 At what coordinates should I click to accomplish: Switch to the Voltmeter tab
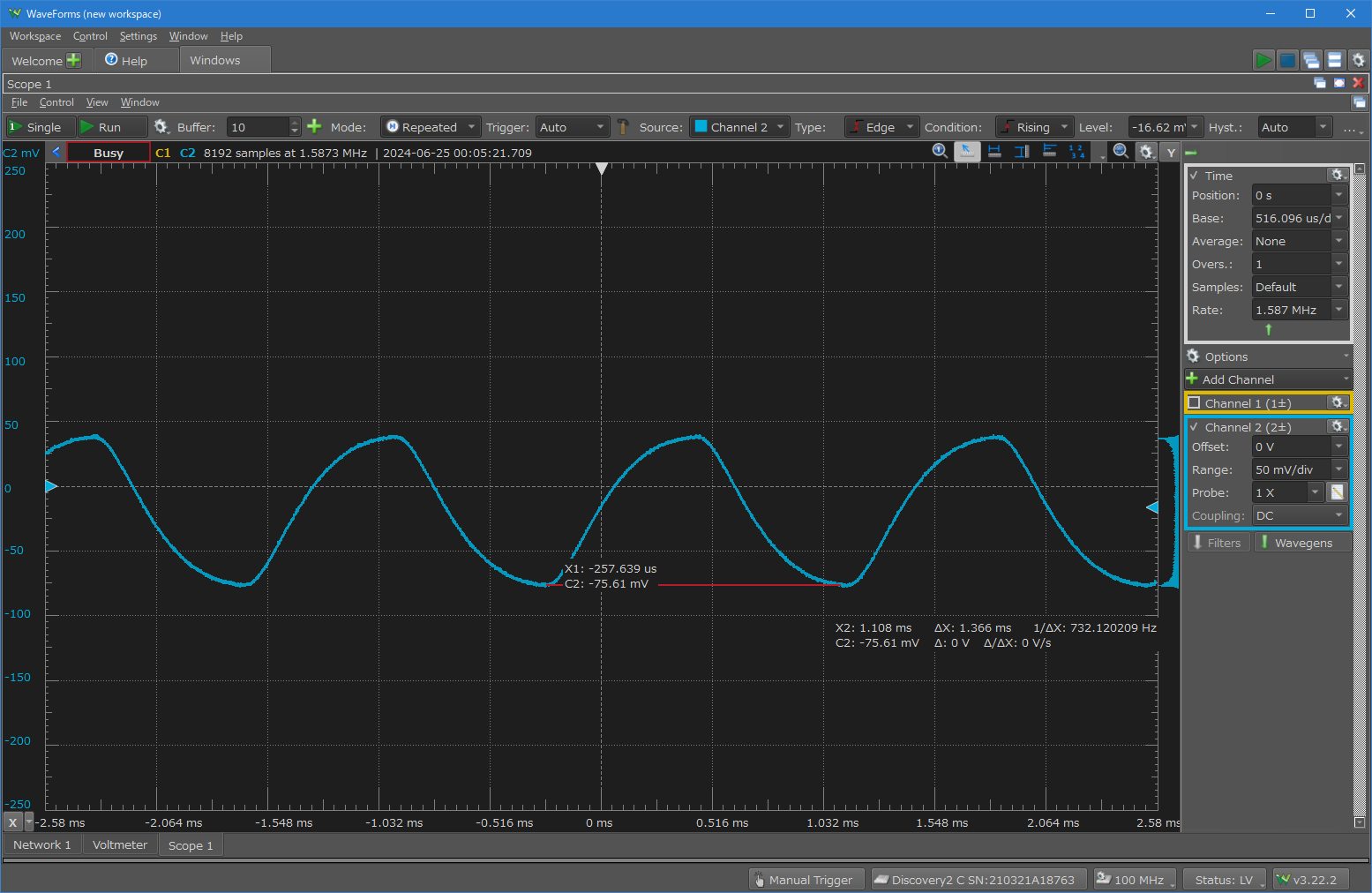[x=120, y=844]
